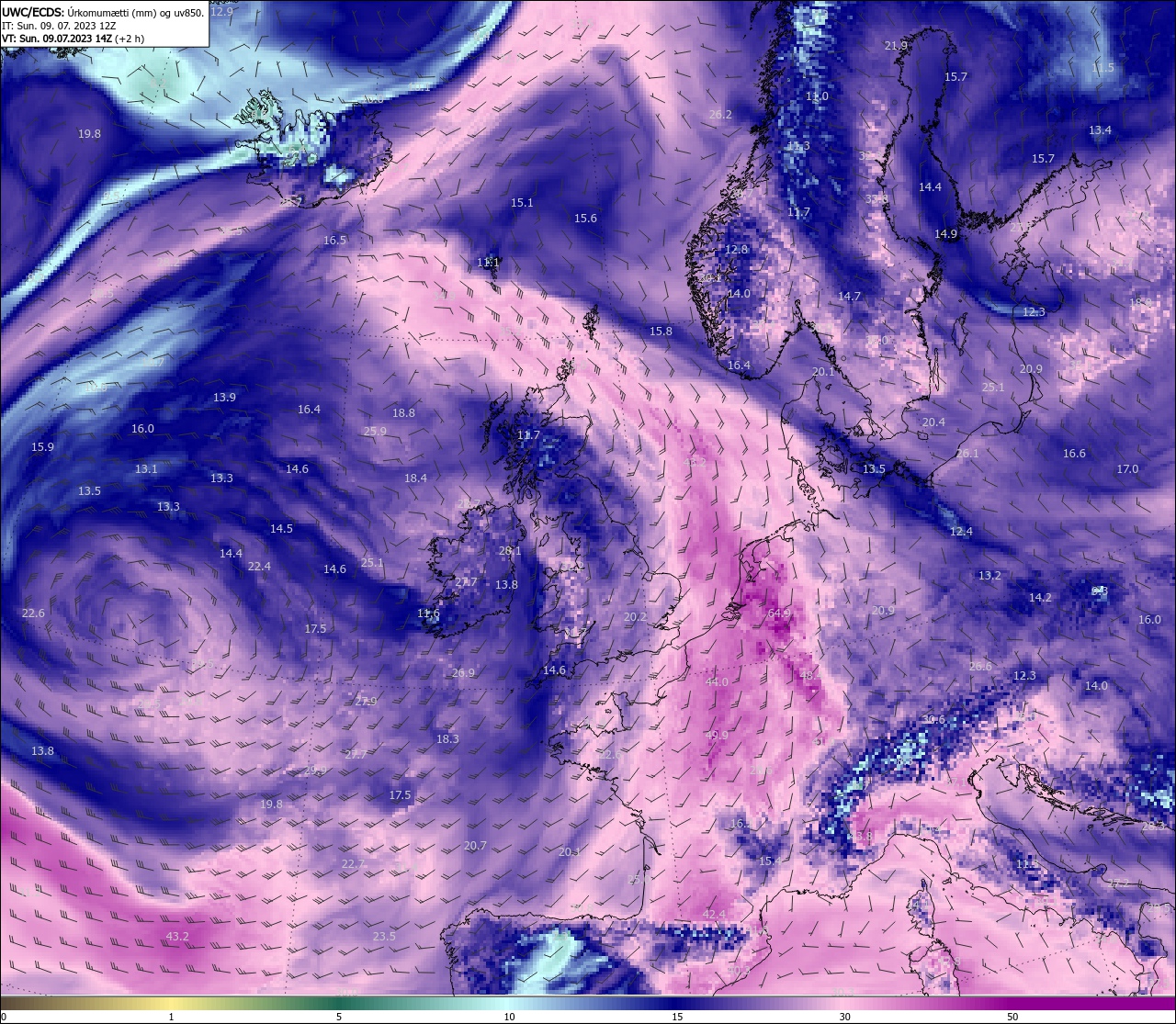Click the 27.9 value label

coord(366,702)
